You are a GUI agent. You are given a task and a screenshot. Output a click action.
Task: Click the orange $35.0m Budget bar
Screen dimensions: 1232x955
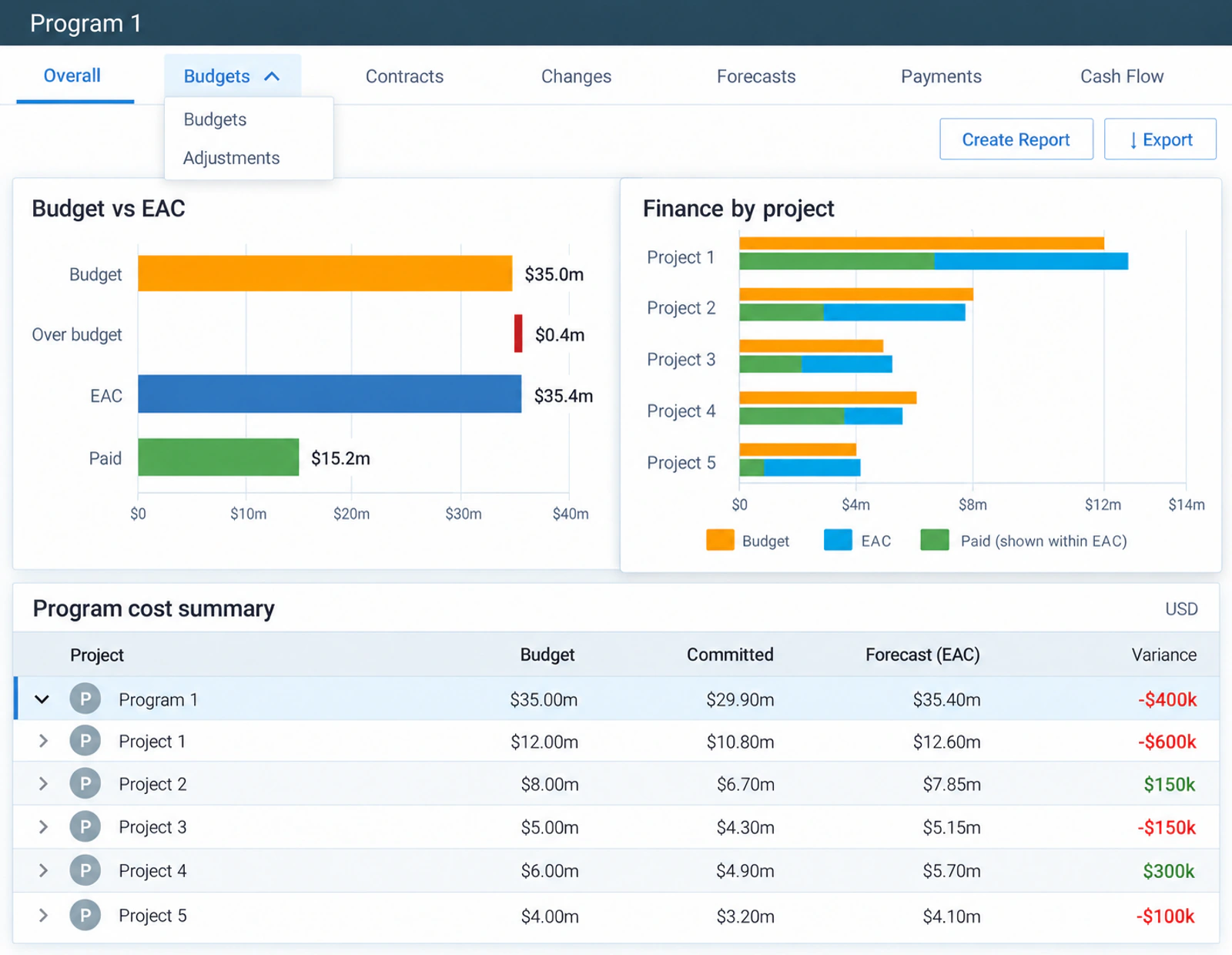click(325, 273)
